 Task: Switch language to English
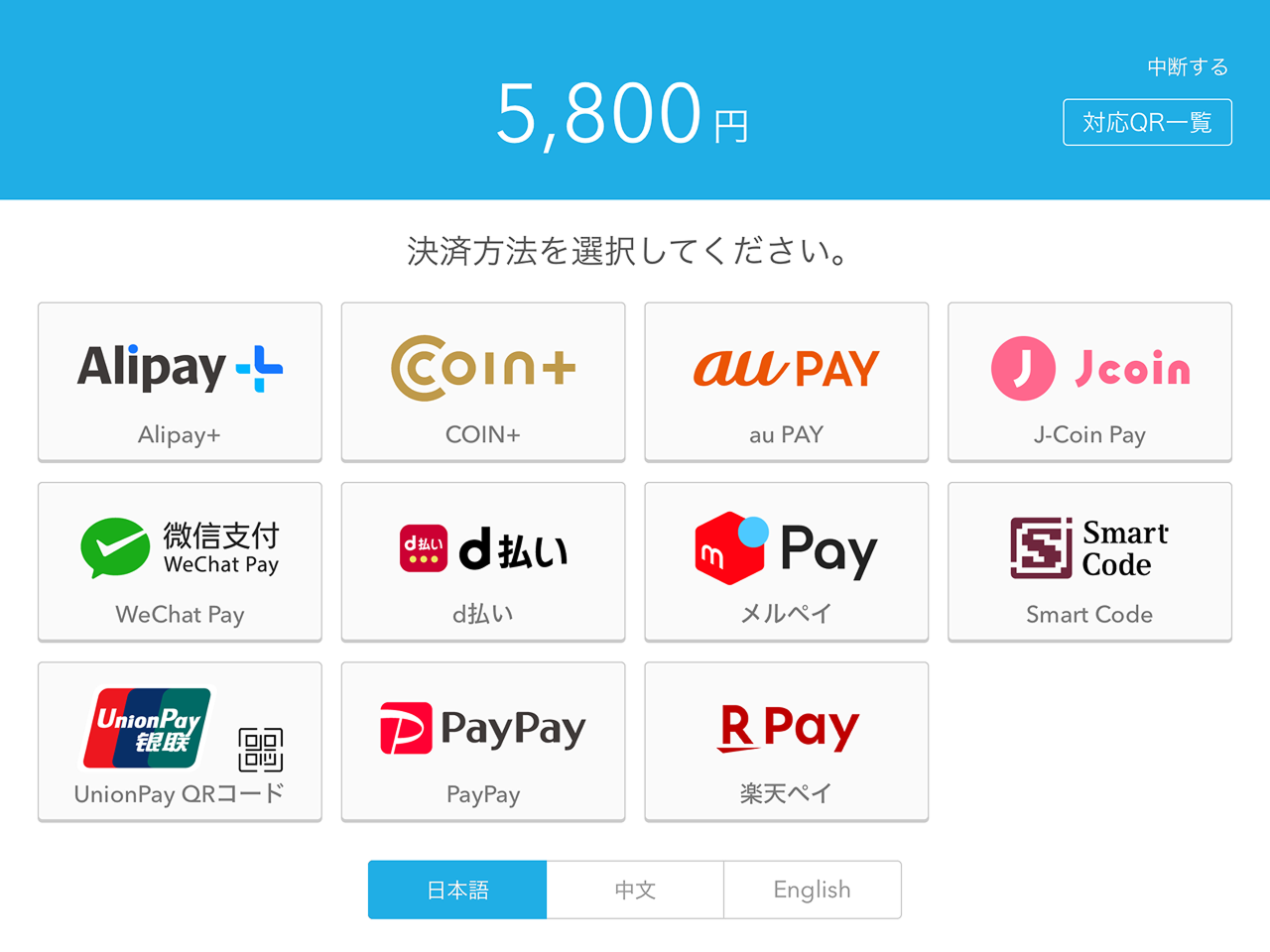[813, 890]
